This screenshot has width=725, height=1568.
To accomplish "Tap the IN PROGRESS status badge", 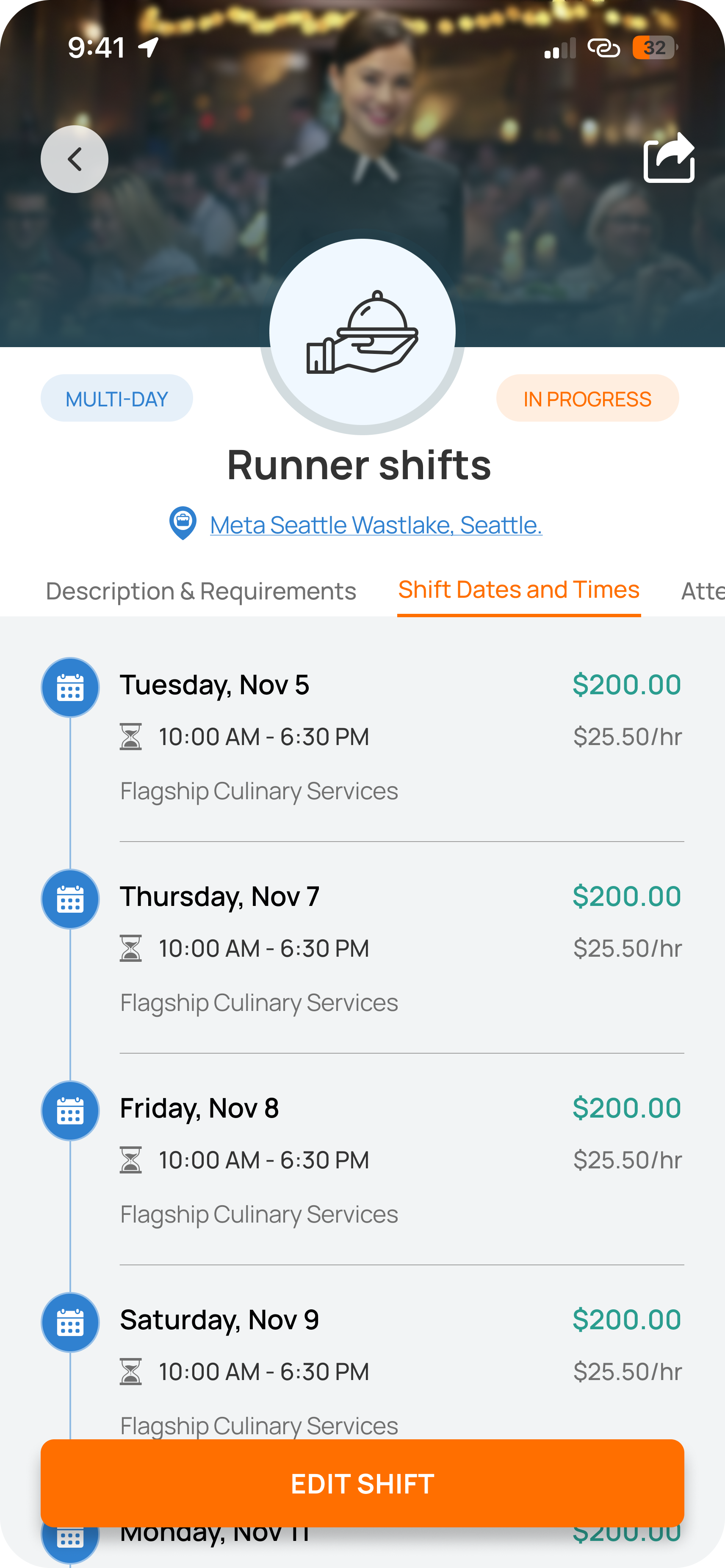I will 587,398.
